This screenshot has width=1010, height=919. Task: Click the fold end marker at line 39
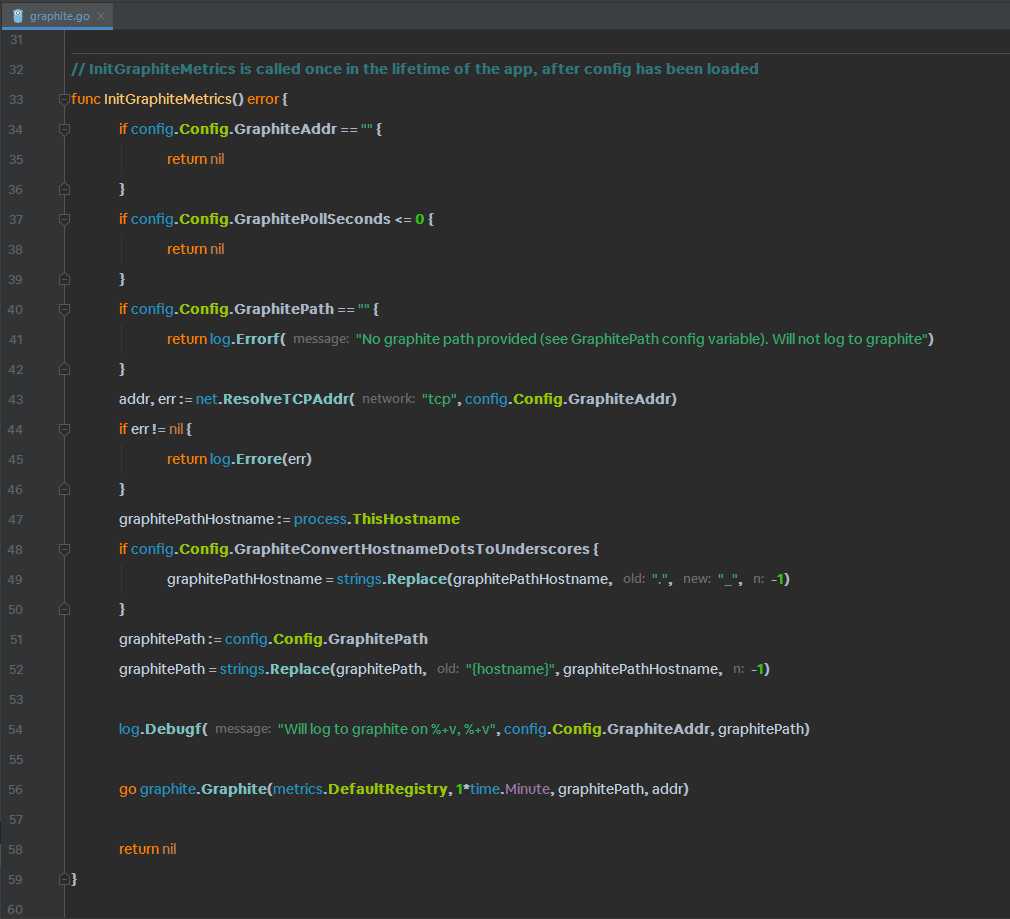(64, 279)
